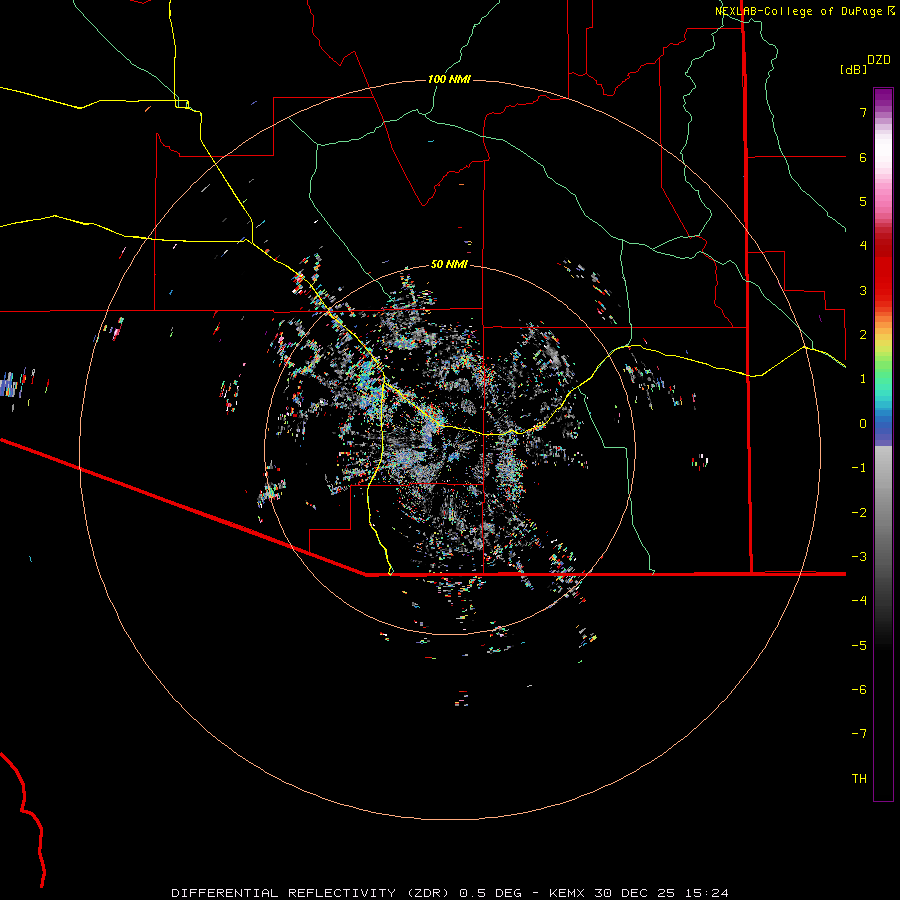Screen dimensions: 900x900
Task: Pick the red band on color scale
Action: [882, 280]
